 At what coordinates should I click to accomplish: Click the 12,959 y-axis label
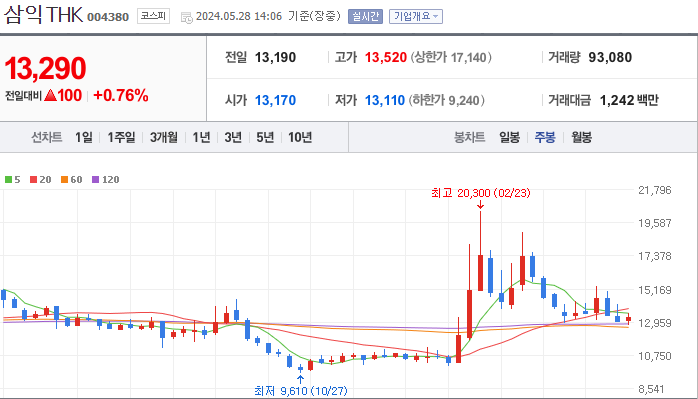(655, 323)
